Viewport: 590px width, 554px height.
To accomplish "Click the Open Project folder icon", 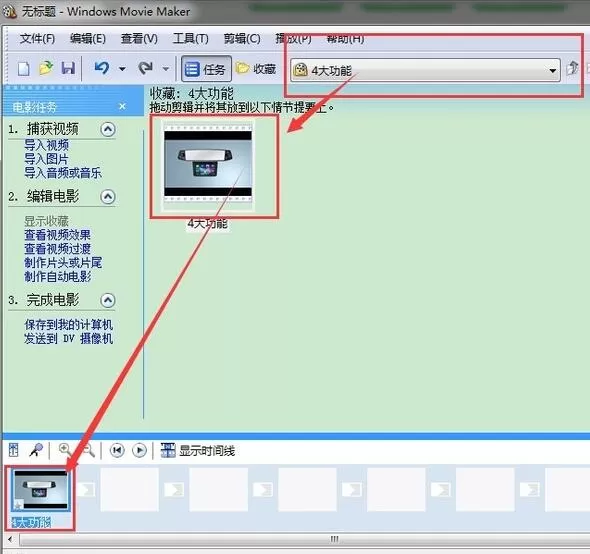I will tap(46, 68).
